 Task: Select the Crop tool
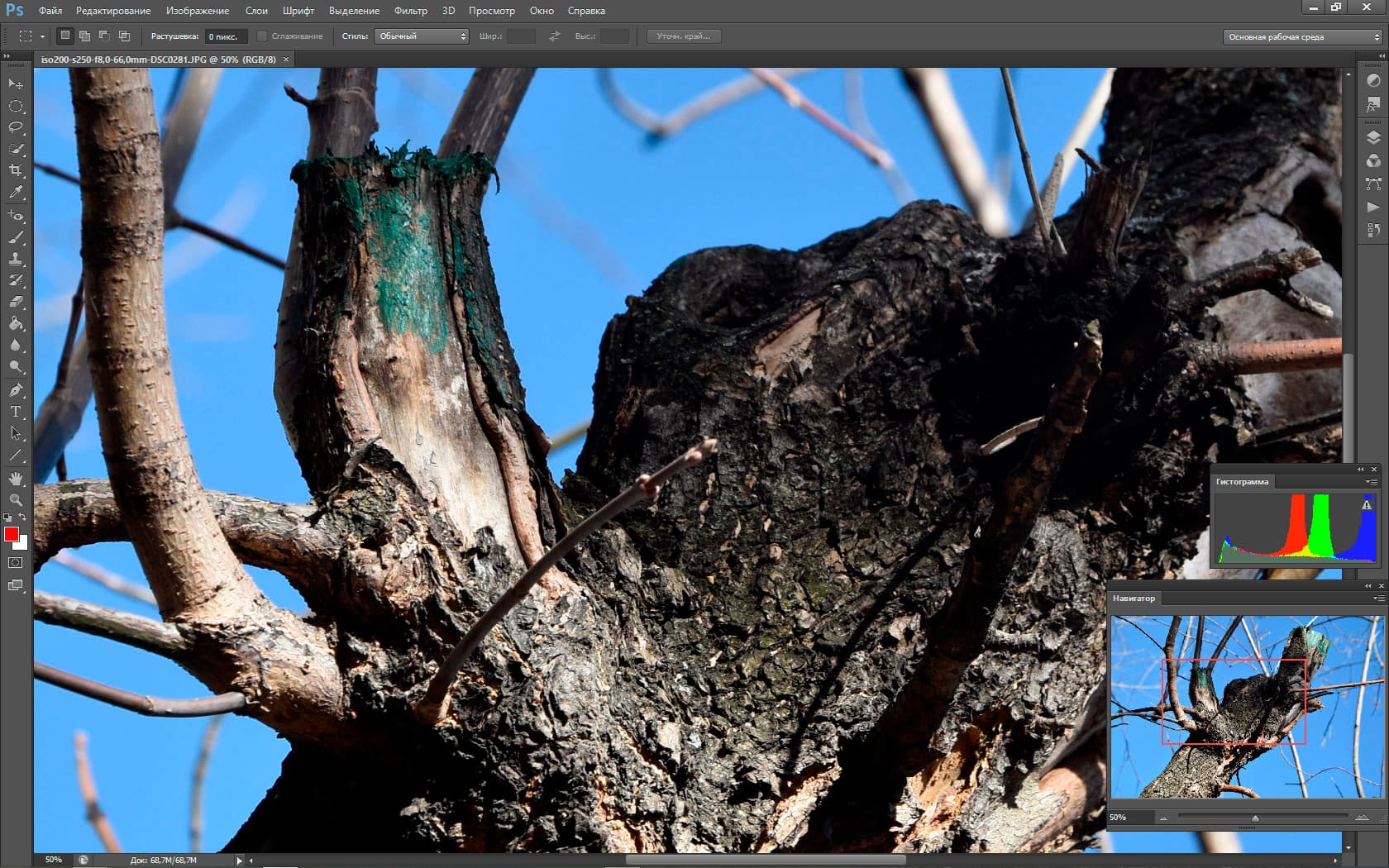16,170
